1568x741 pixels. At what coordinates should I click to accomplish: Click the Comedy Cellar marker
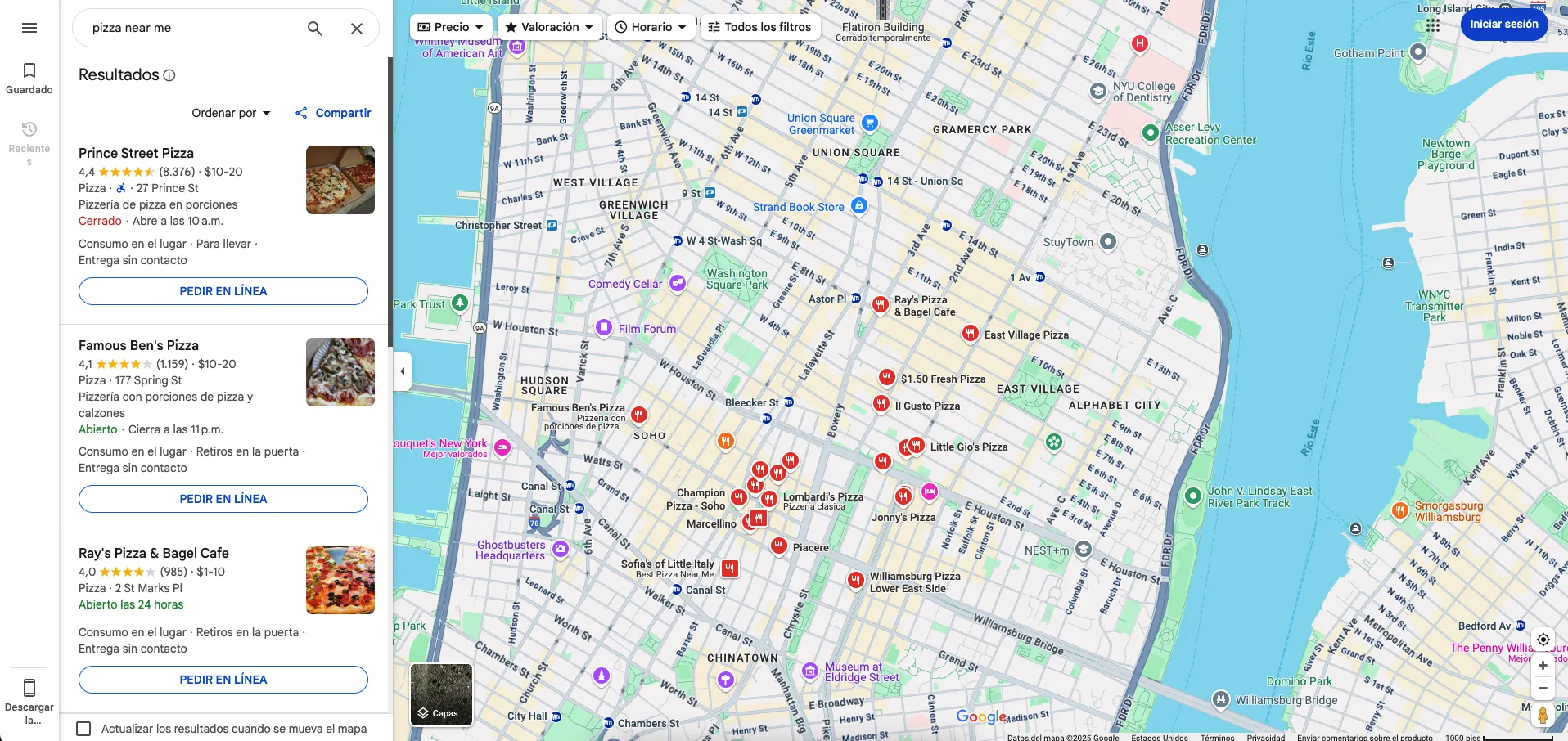[x=678, y=283]
